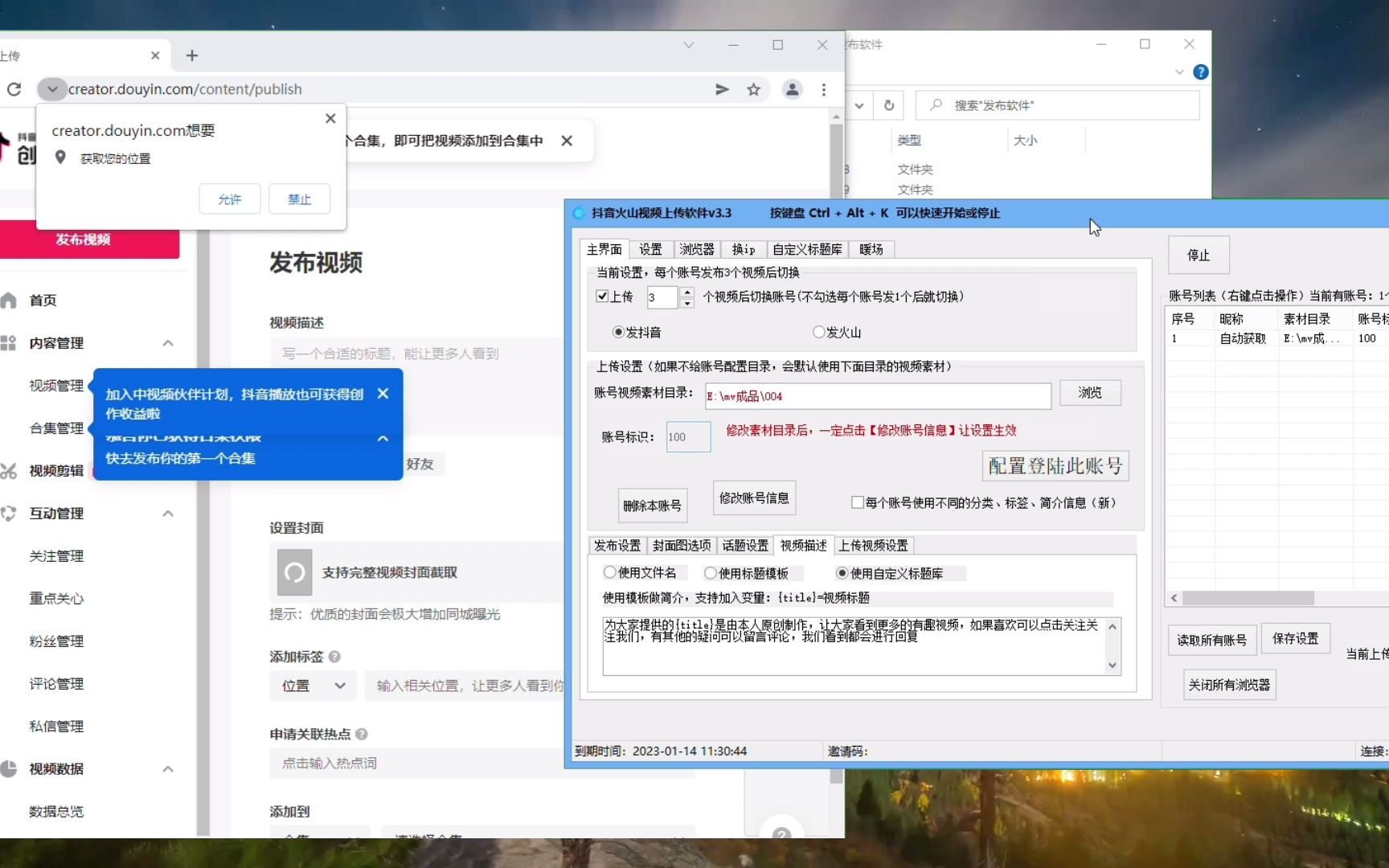Switch to the 话题设置 tab
This screenshot has width=1389, height=868.
(744, 545)
